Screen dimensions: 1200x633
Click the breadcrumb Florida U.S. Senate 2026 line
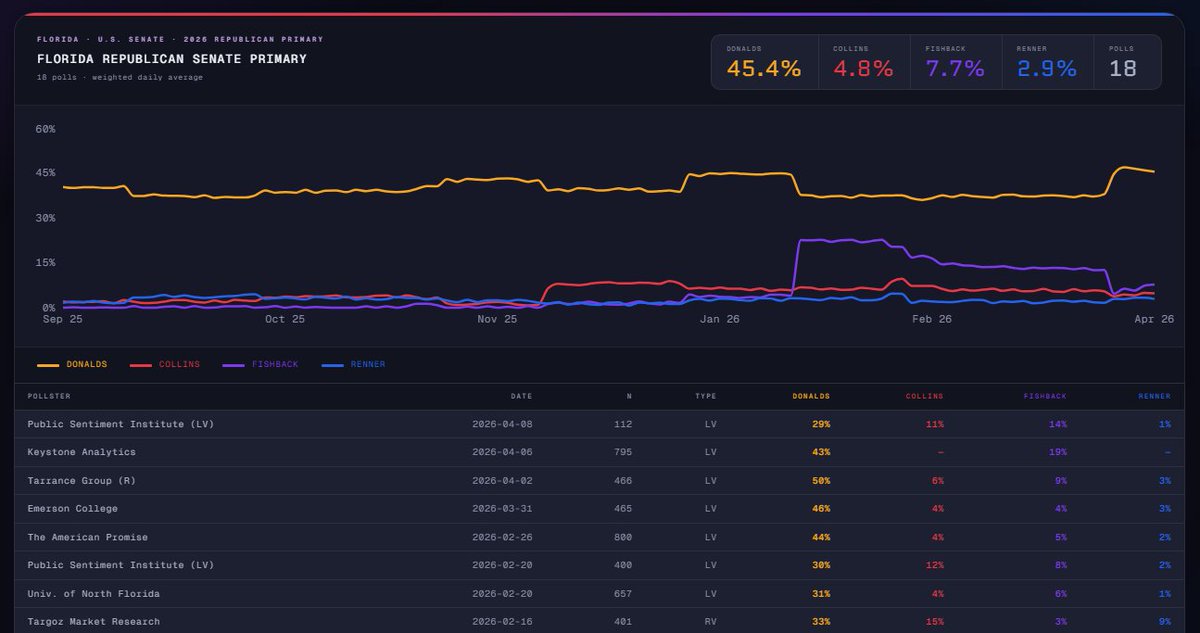[x=180, y=39]
